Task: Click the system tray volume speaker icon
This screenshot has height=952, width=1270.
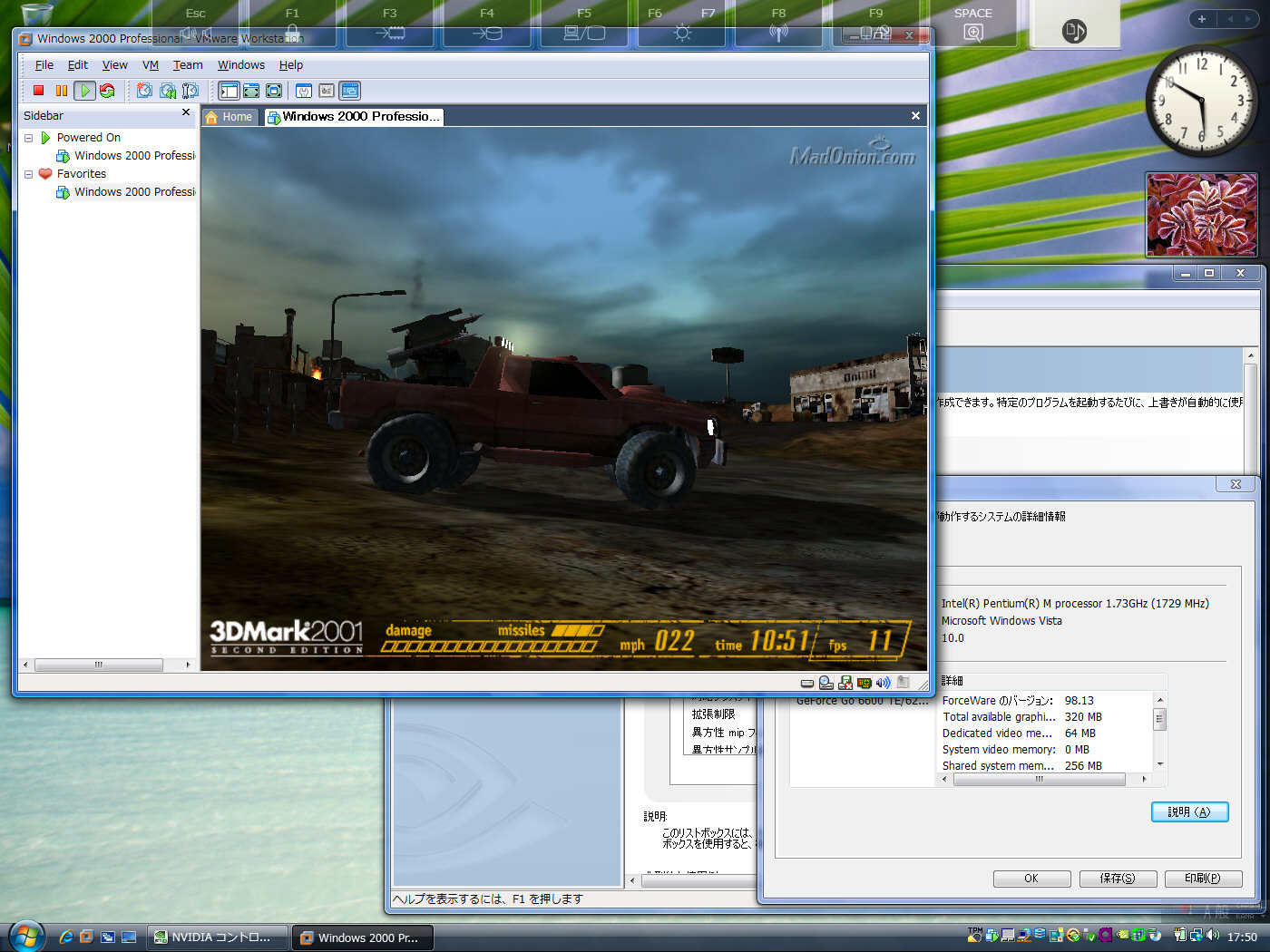Action: pyautogui.click(x=1213, y=936)
